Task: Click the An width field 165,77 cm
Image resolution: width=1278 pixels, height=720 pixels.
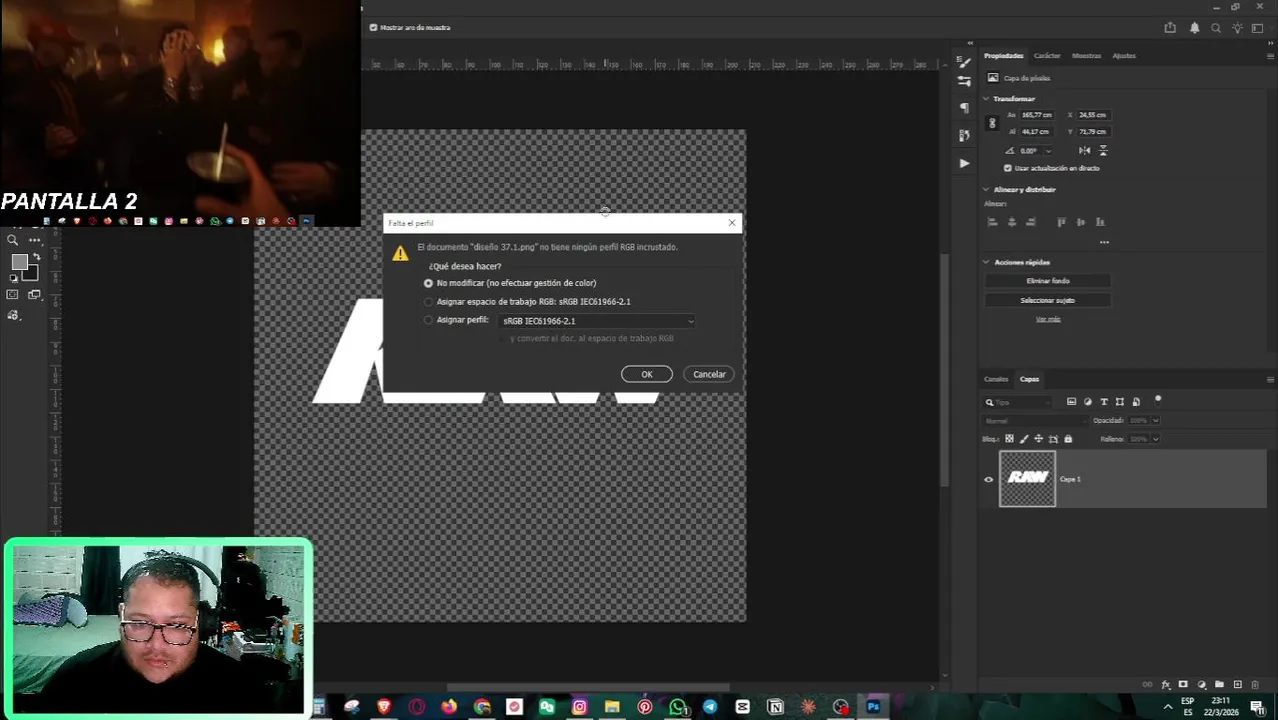Action: [x=1036, y=115]
